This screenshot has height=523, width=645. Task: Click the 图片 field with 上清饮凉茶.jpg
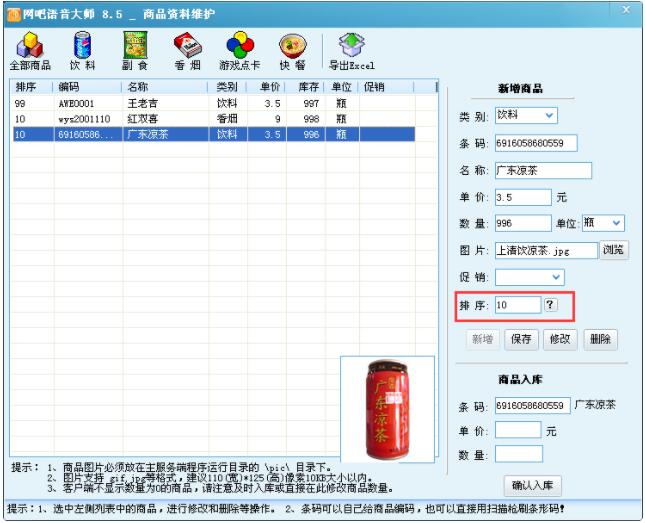click(546, 250)
